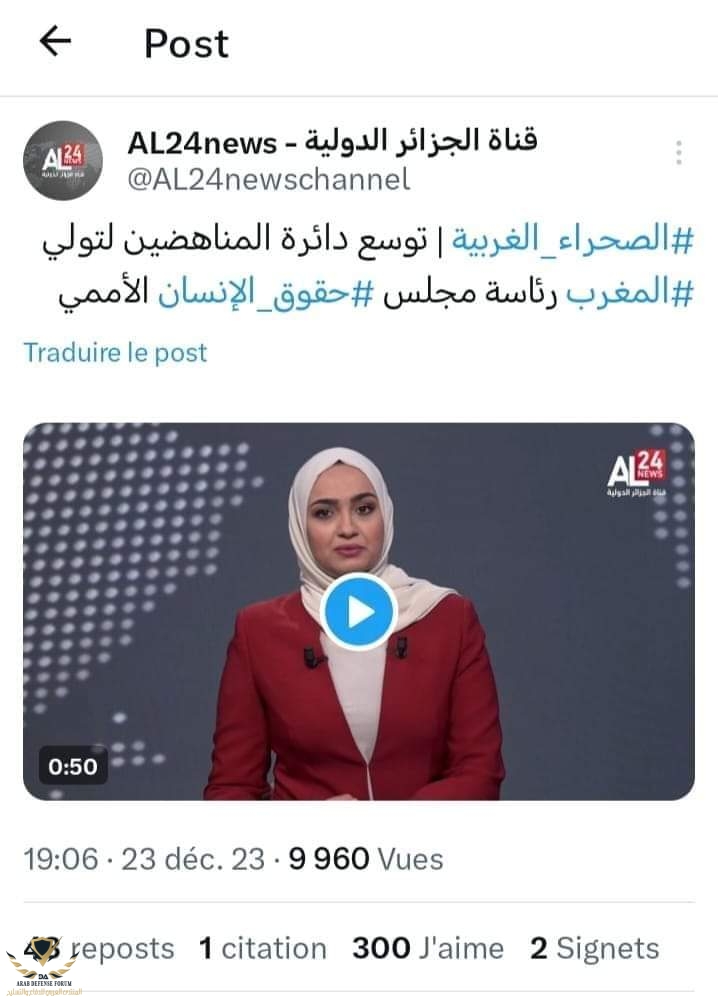The width and height of the screenshot is (718, 998).
Task: Open the video thumbnail of the news anchor
Action: pos(358,611)
